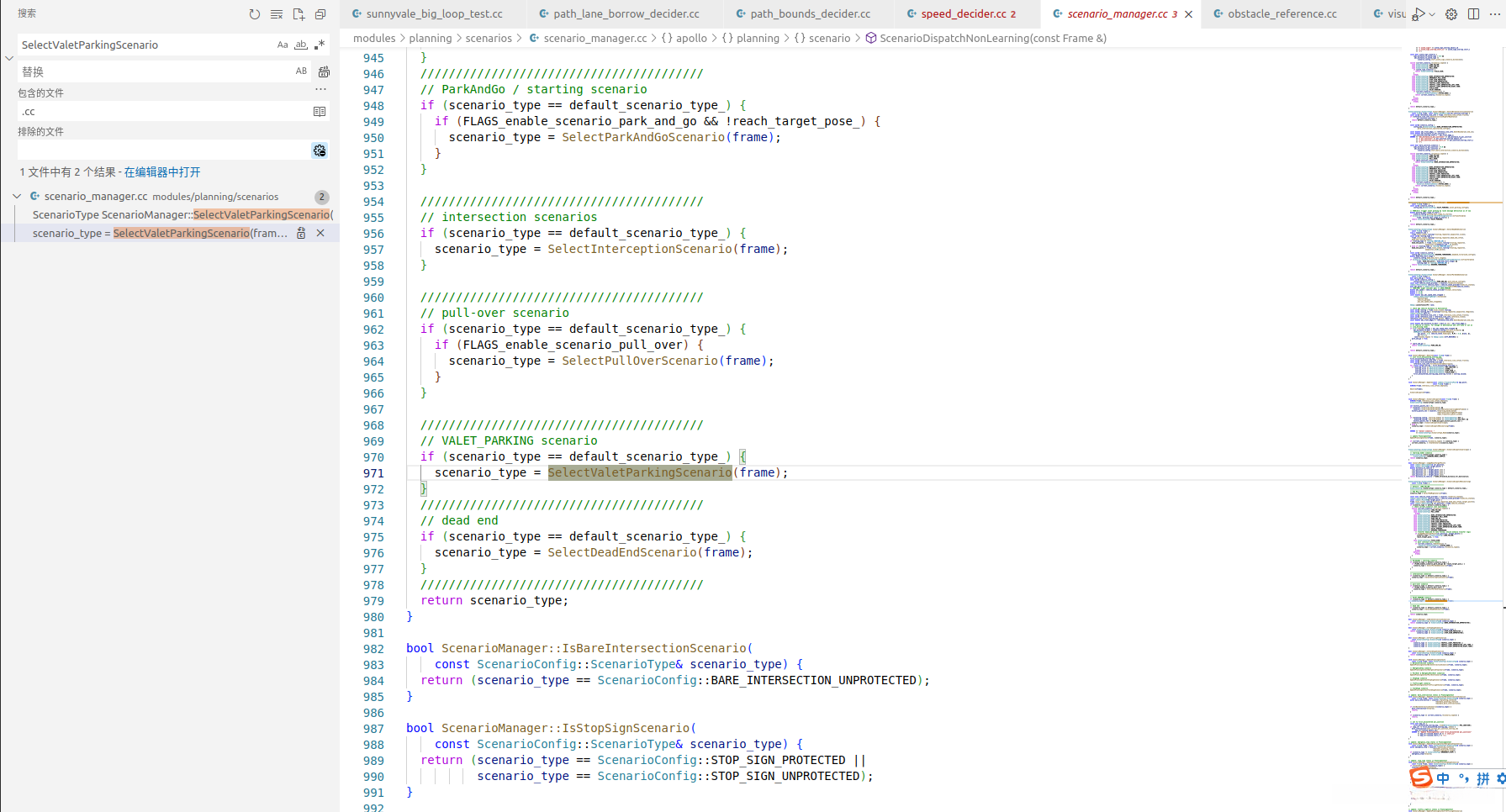Refresh the search results
The width and height of the screenshot is (1506, 812).
tap(255, 14)
